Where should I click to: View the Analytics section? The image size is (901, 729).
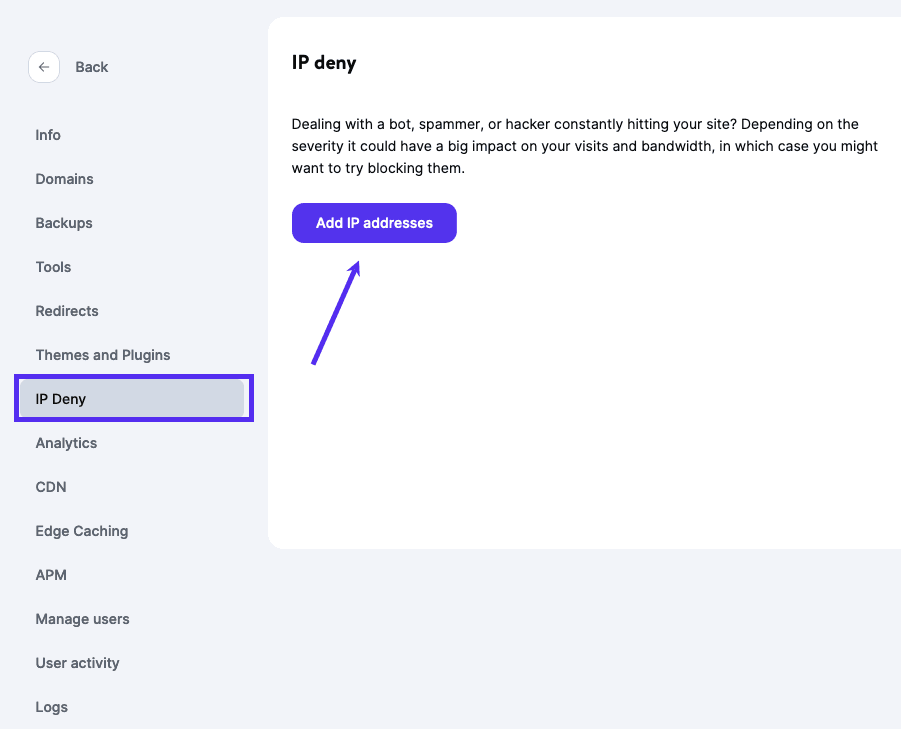[x=66, y=443]
